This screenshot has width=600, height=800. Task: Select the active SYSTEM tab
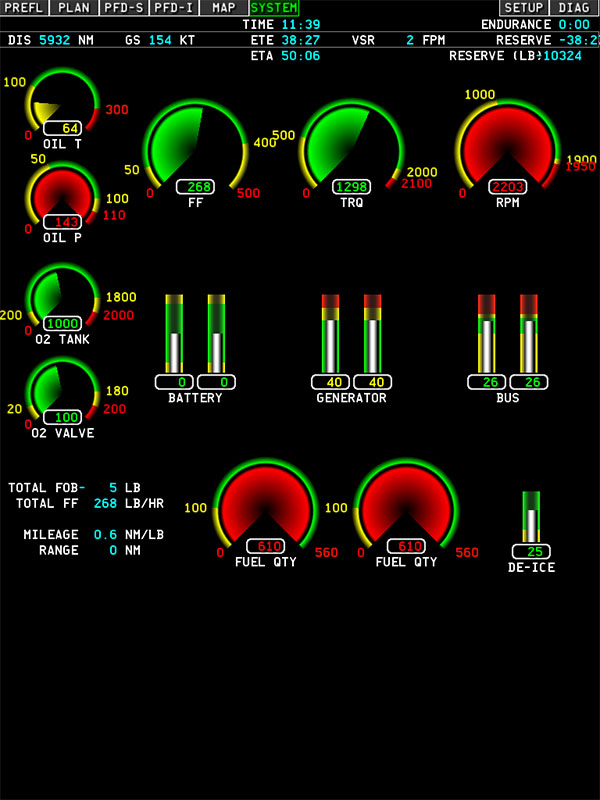pyautogui.click(x=274, y=8)
